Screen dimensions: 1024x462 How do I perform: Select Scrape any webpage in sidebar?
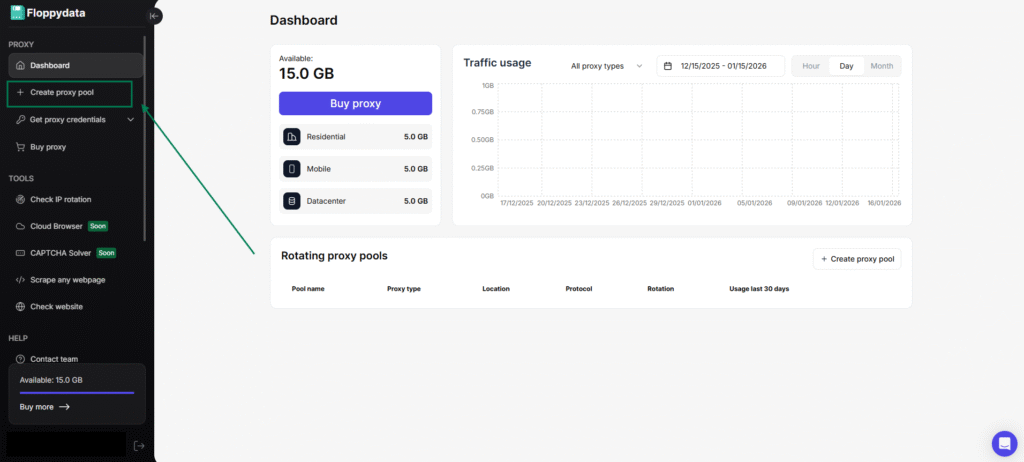click(67, 280)
